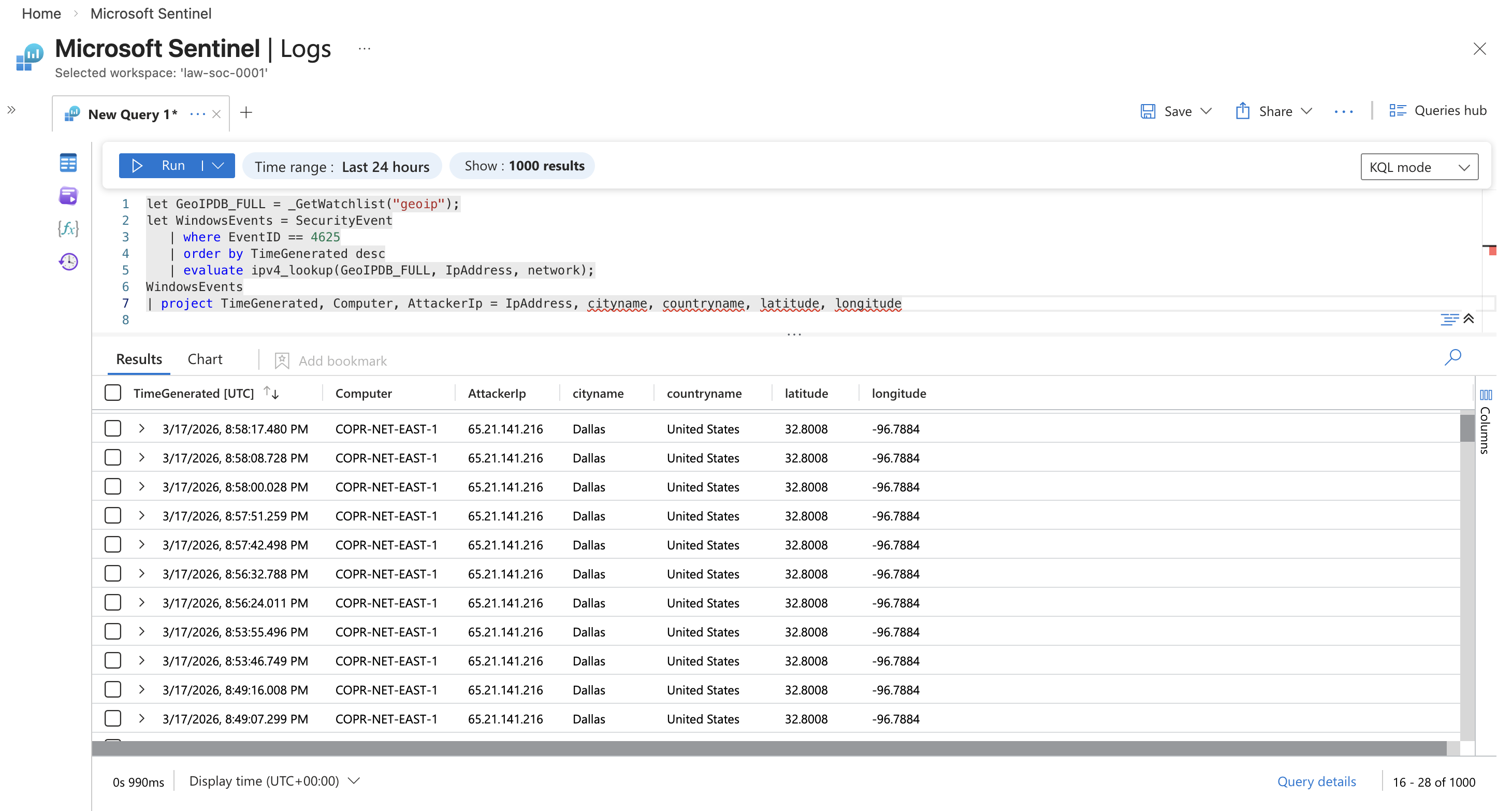Click the search magnifier in results

click(x=1452, y=357)
